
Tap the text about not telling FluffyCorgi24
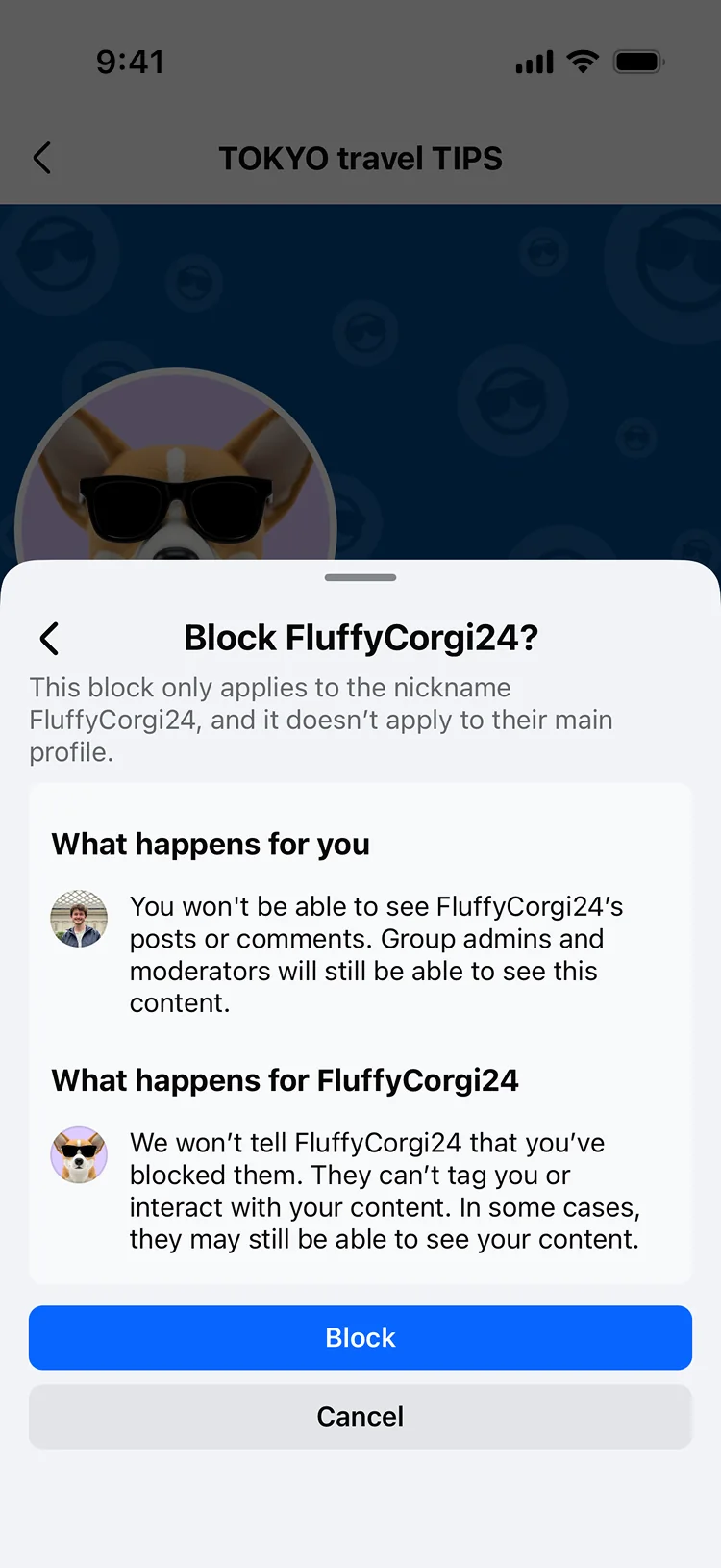[x=385, y=1191]
